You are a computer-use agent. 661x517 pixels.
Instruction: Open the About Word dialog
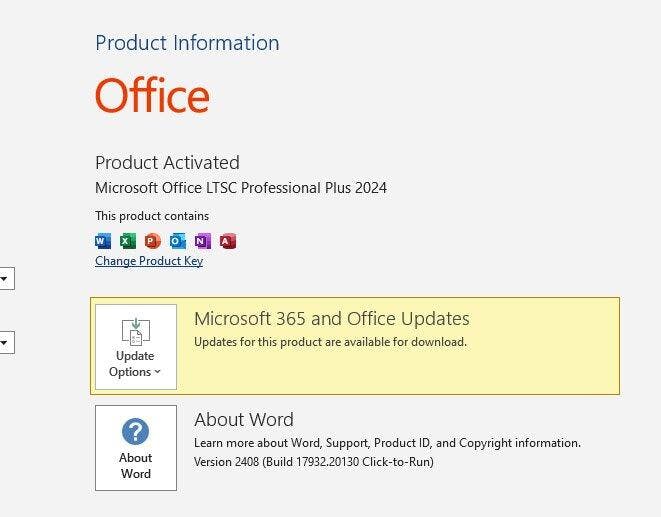[x=136, y=448]
